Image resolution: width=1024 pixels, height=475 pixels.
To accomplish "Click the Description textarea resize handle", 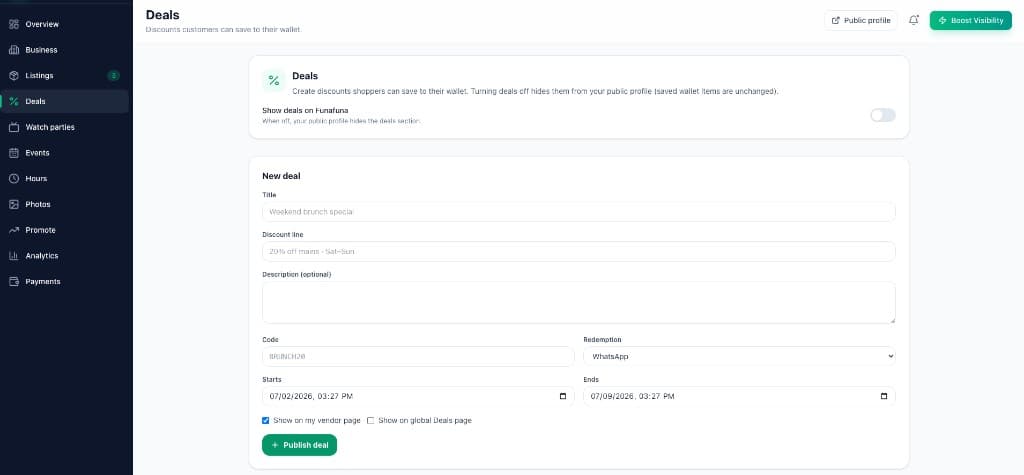I will 892,320.
